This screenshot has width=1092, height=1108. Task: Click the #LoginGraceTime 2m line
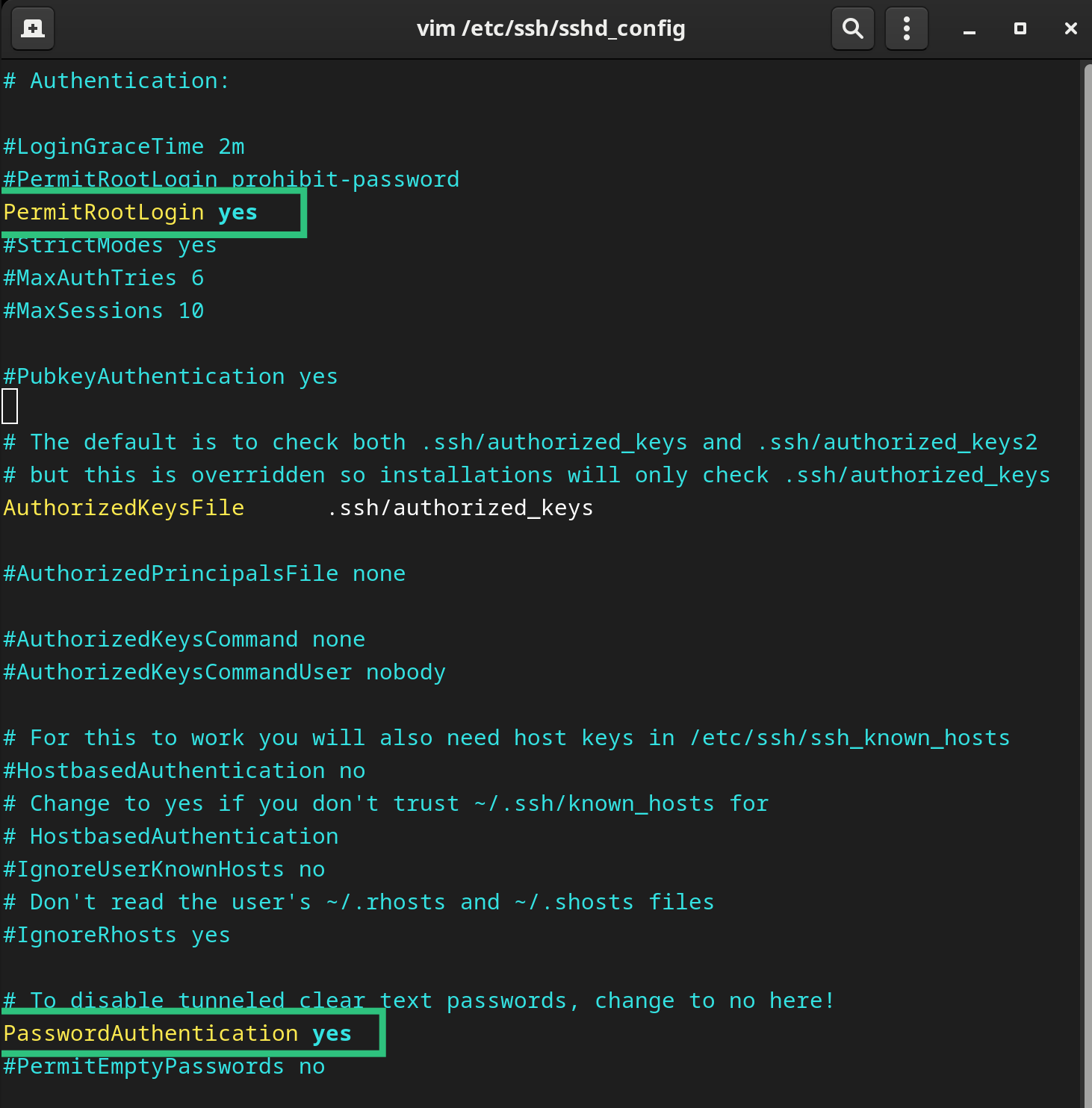pos(123,146)
